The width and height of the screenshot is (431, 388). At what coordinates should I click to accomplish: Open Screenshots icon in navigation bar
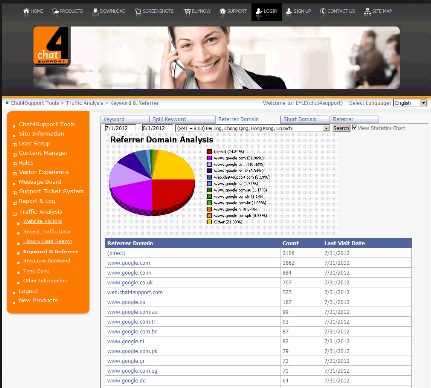pyautogui.click(x=138, y=12)
